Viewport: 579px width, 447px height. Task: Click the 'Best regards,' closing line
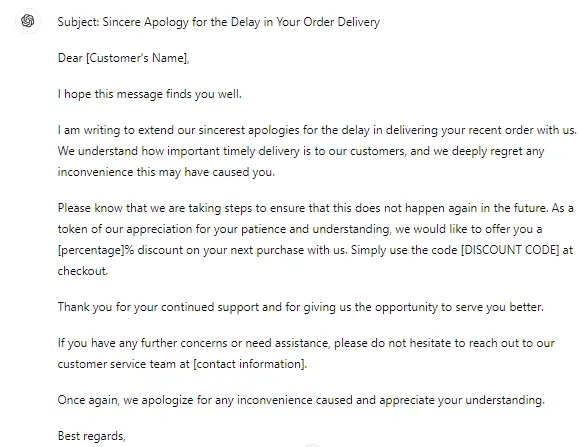click(x=92, y=436)
